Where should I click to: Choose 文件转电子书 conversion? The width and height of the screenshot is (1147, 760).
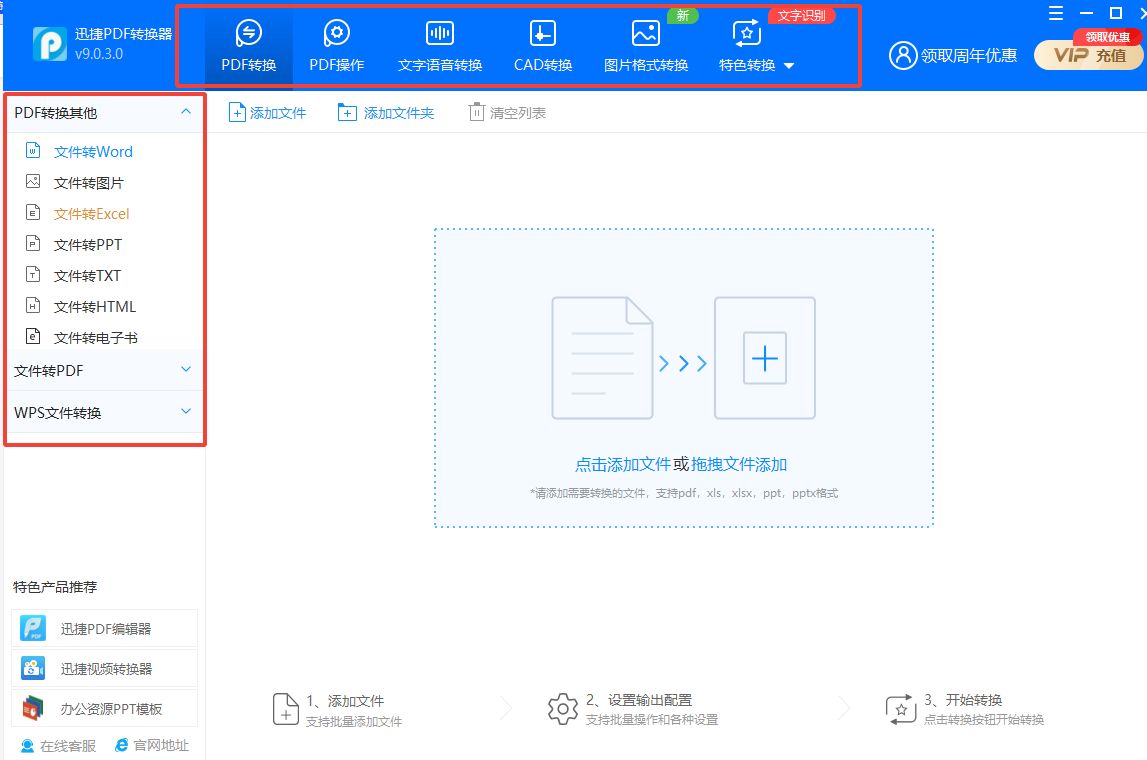pos(97,337)
